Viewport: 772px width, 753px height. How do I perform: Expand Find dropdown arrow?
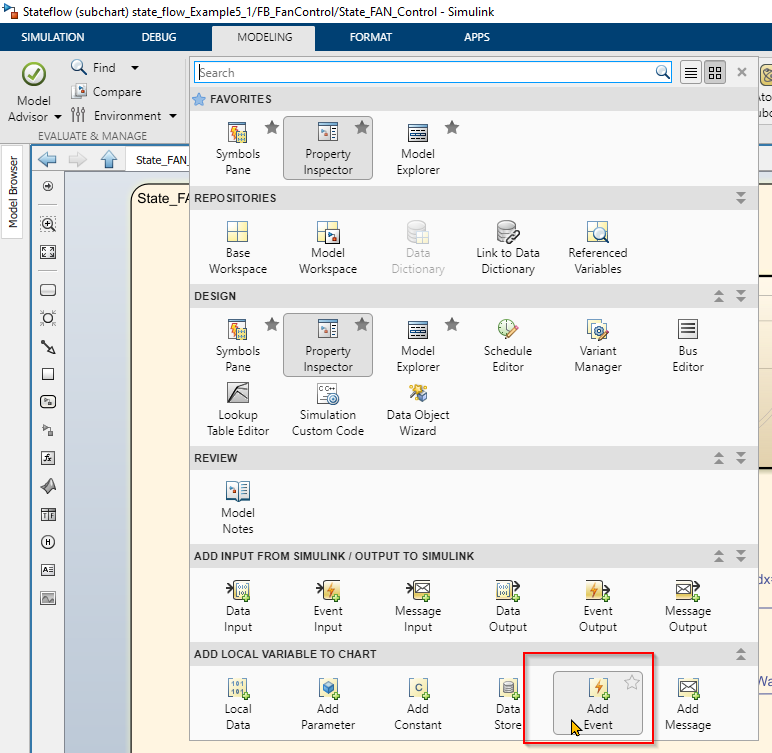click(134, 67)
